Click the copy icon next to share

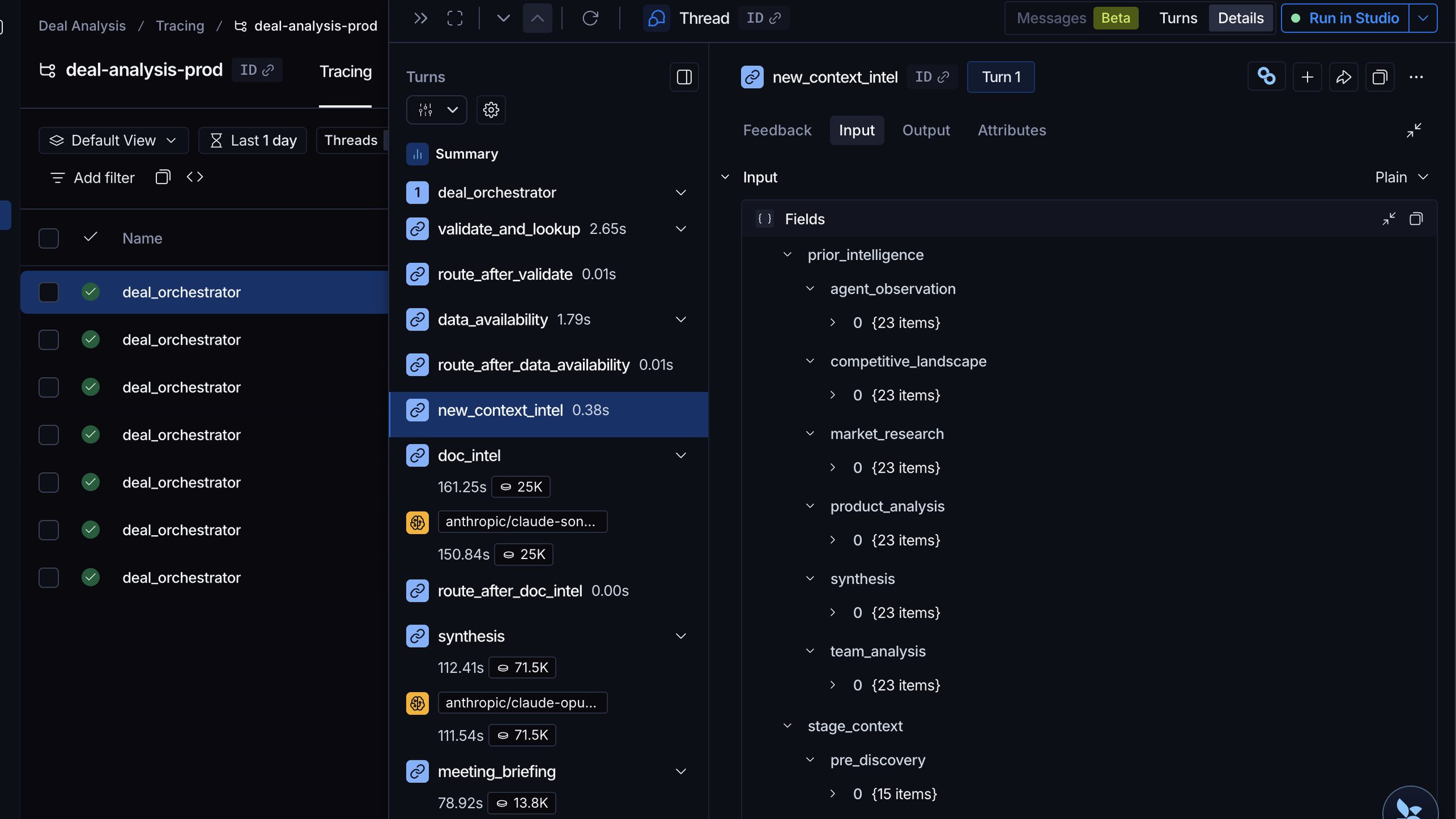(x=1380, y=77)
